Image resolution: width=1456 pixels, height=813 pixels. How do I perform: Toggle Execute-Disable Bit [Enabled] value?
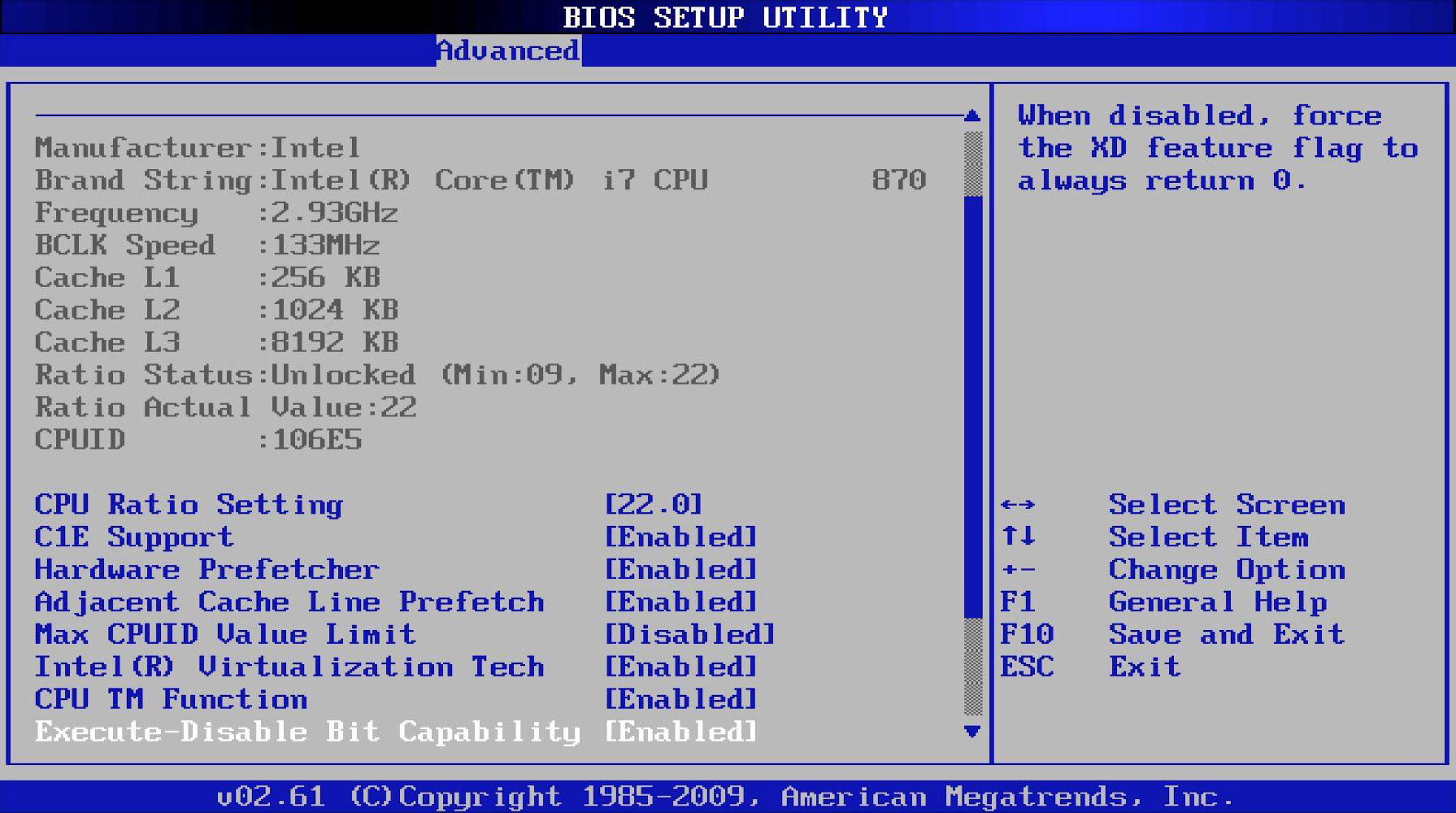coord(680,733)
